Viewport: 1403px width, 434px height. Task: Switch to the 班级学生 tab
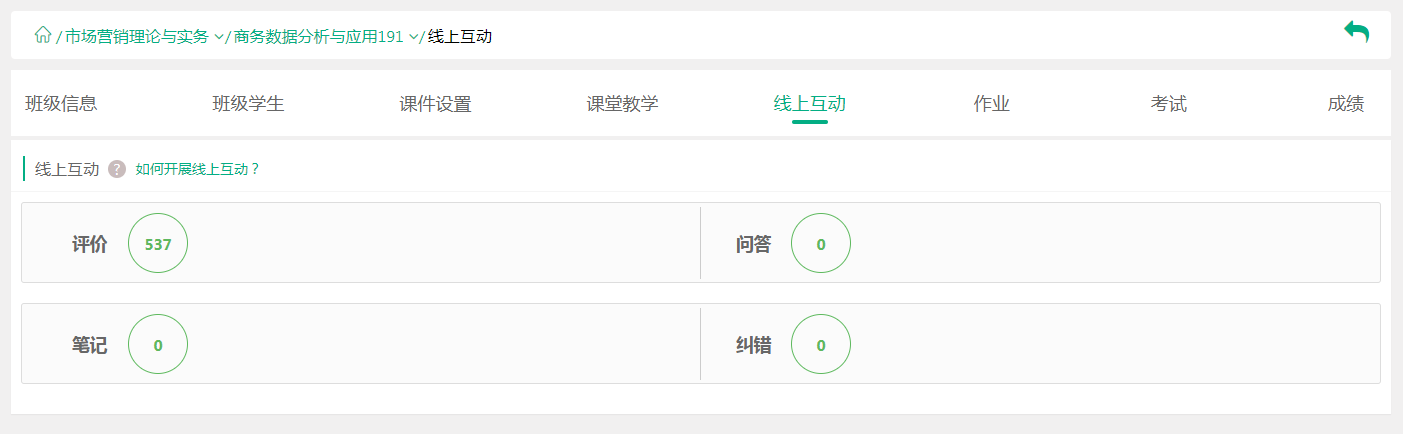tap(248, 103)
